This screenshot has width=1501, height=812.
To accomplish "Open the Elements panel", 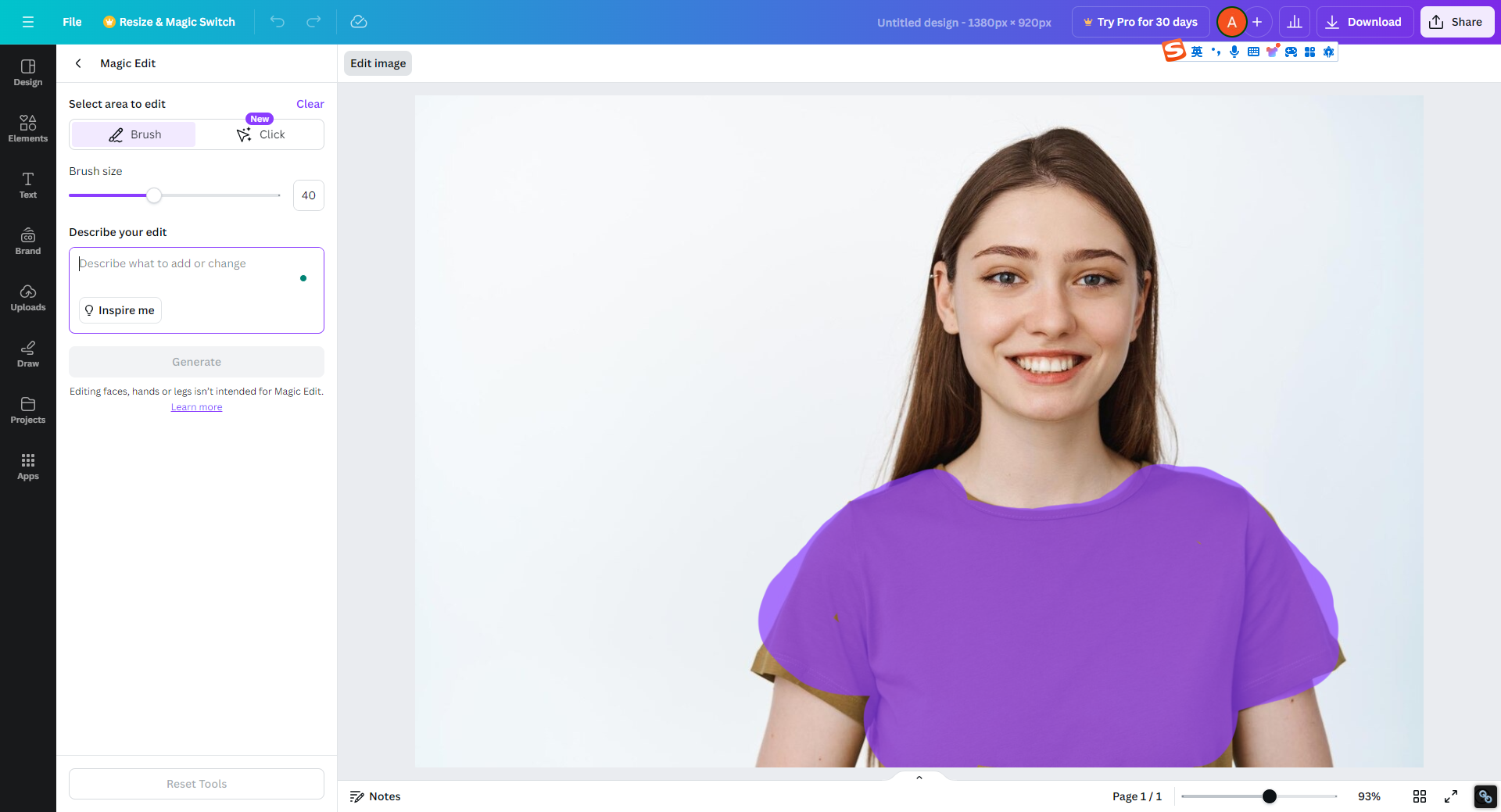I will click(28, 127).
